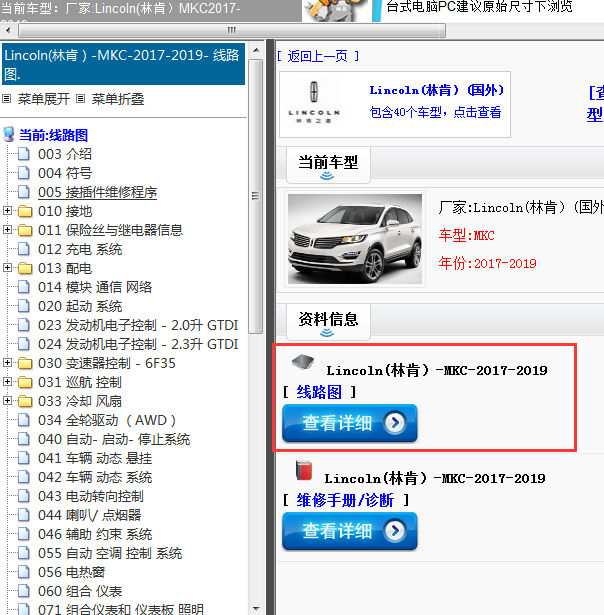This screenshot has width=604, height=615.
Task: Click tree panel scrollbar up arrow
Action: [x=256, y=50]
